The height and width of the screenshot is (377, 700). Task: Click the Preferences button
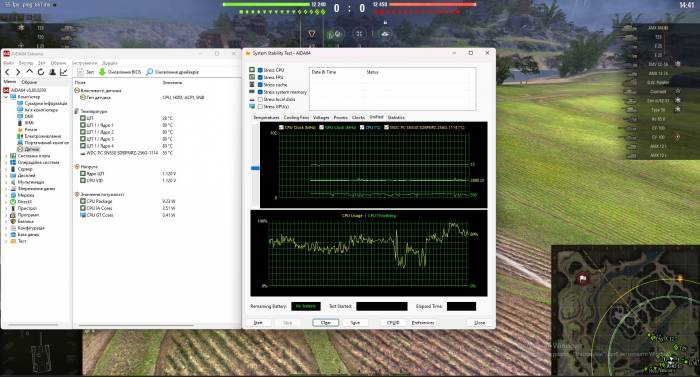pyautogui.click(x=423, y=323)
